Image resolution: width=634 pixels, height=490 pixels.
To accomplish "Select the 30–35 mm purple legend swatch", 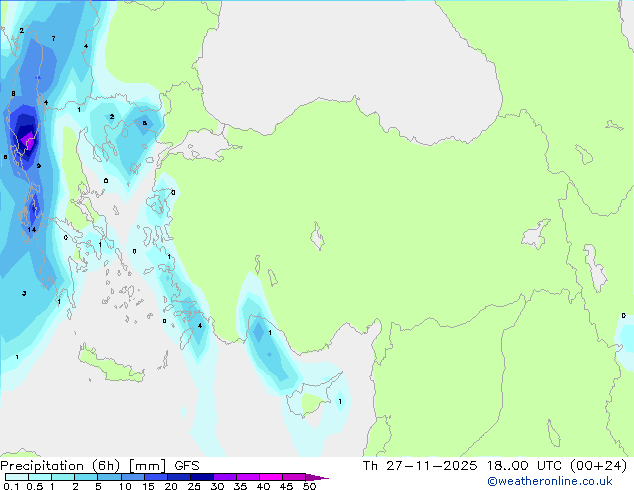I will [x=225, y=477].
